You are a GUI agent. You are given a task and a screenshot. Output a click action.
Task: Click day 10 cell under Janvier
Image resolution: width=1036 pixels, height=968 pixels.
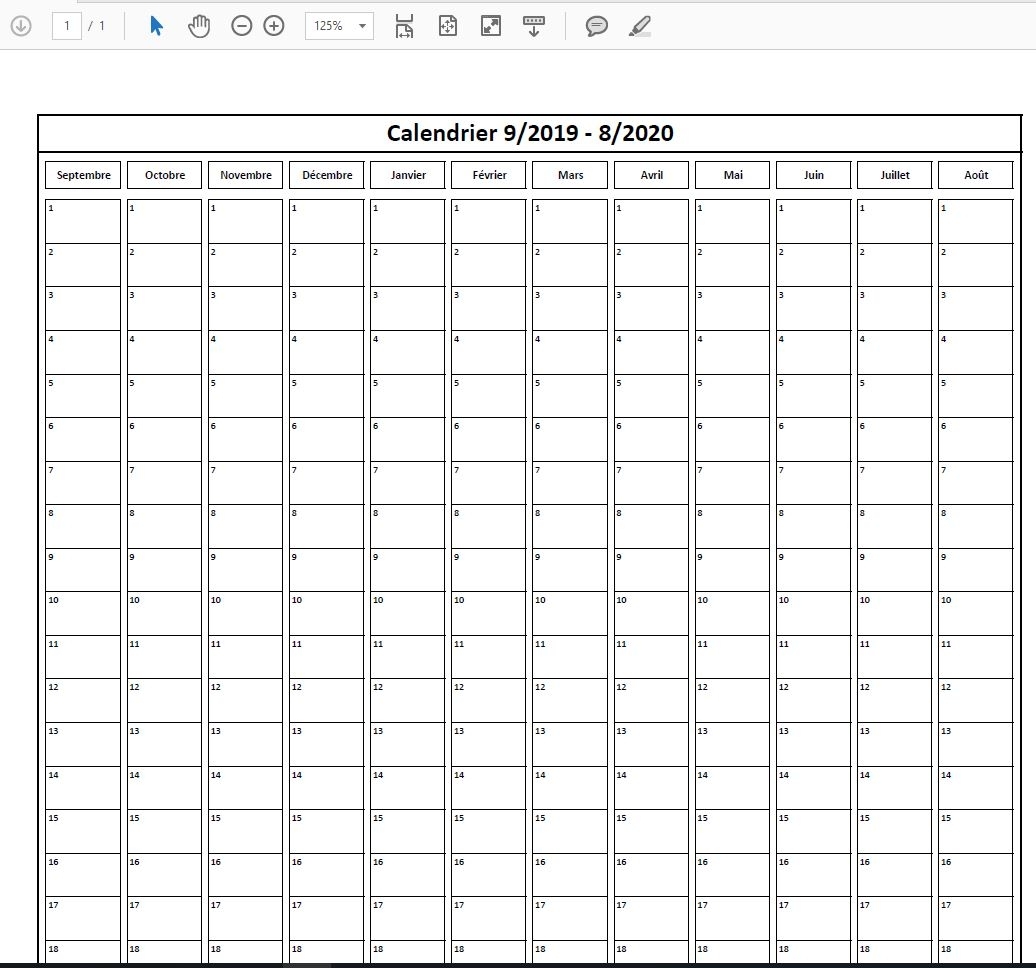pyautogui.click(x=408, y=614)
